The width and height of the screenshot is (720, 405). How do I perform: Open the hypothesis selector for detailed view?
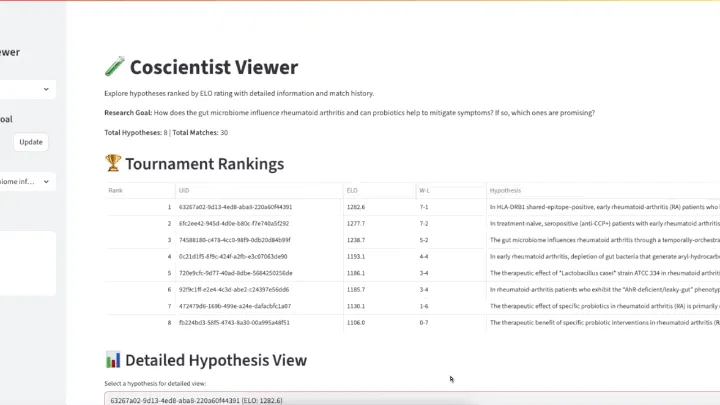point(412,400)
